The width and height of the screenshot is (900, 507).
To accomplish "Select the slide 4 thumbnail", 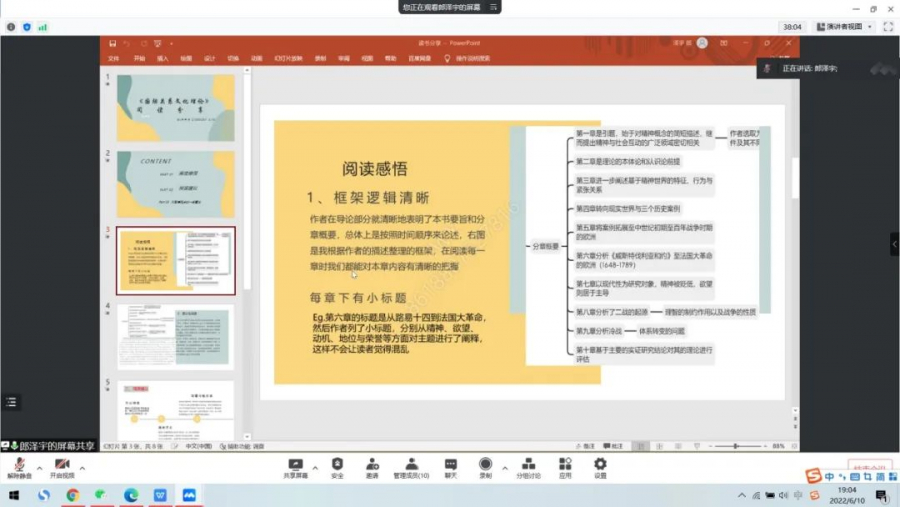I will tap(176, 335).
